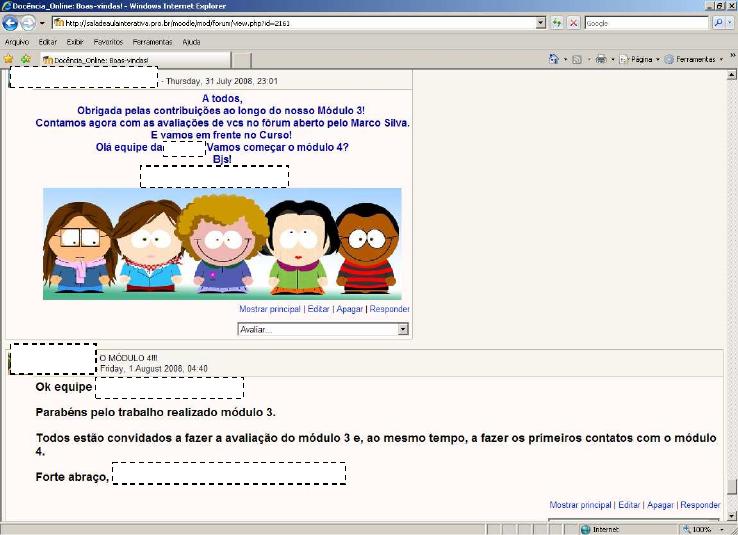
Task: Open the Página dropdown menu
Action: tap(639, 59)
